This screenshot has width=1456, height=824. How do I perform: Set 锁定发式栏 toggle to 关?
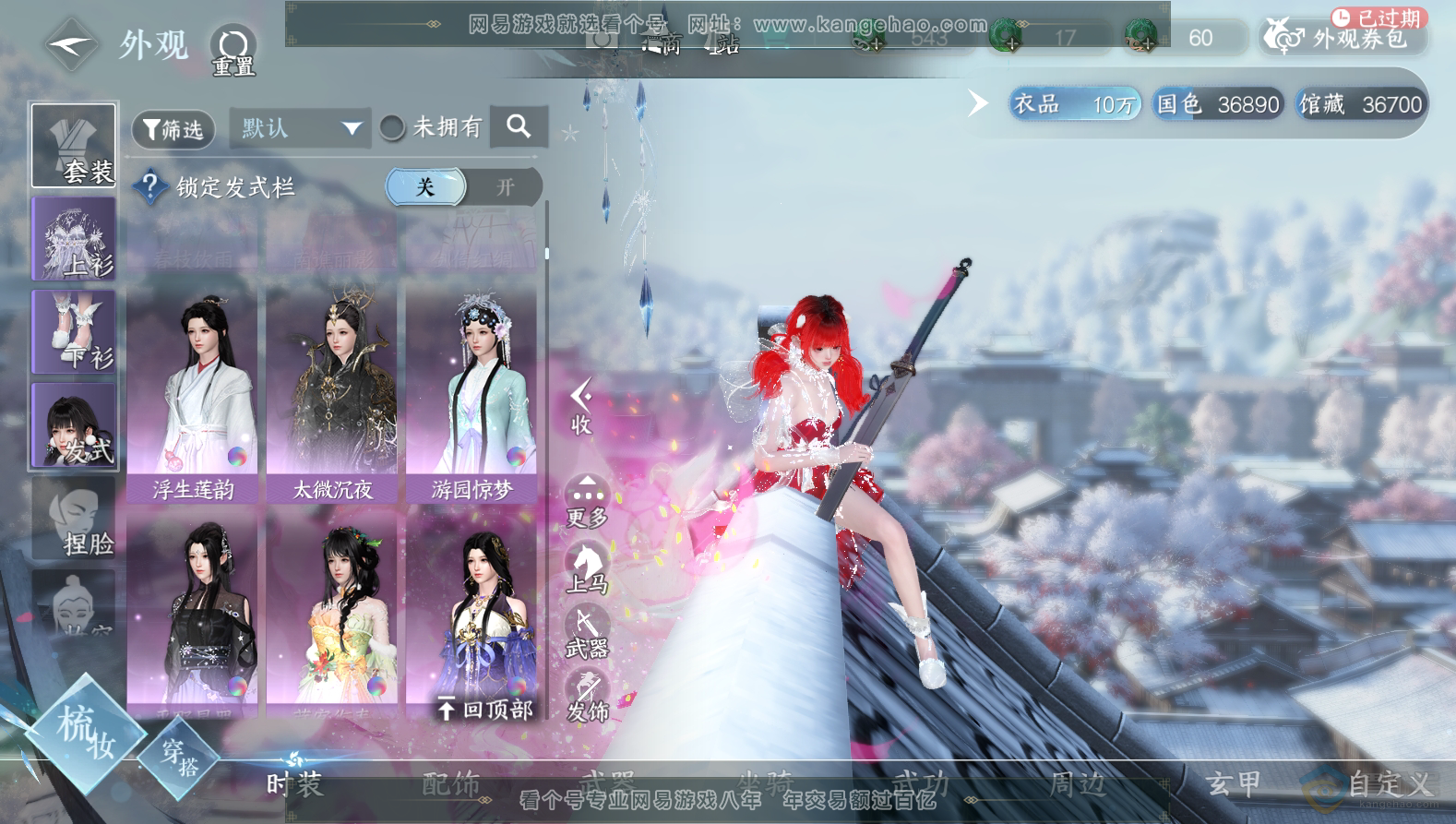425,186
